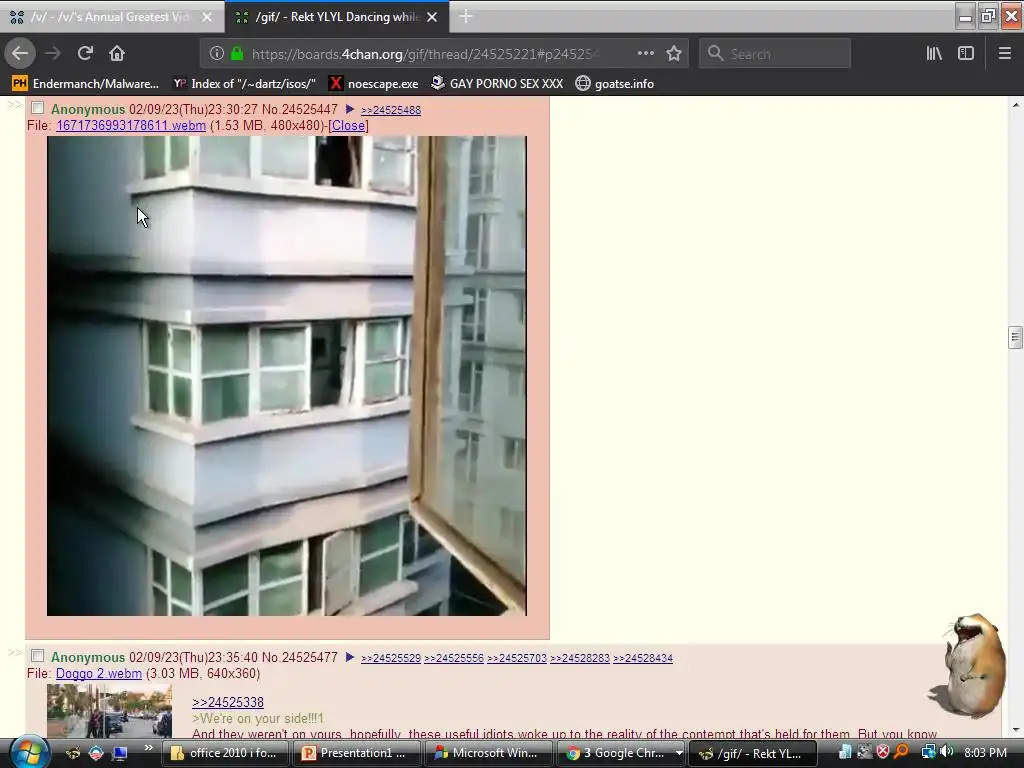This screenshot has height=768, width=1024.
Task: Follow the reply link >>24528434
Action: click(x=643, y=658)
